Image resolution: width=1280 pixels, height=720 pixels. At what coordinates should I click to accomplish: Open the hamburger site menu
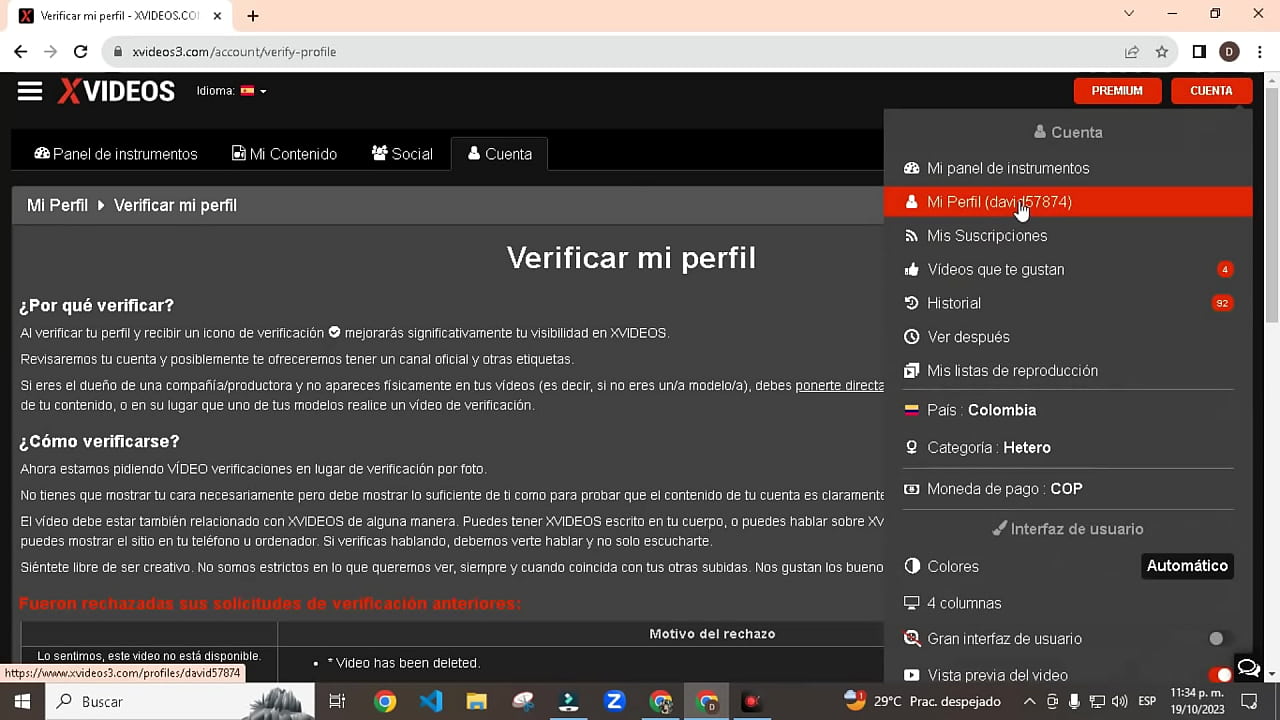pyautogui.click(x=30, y=91)
